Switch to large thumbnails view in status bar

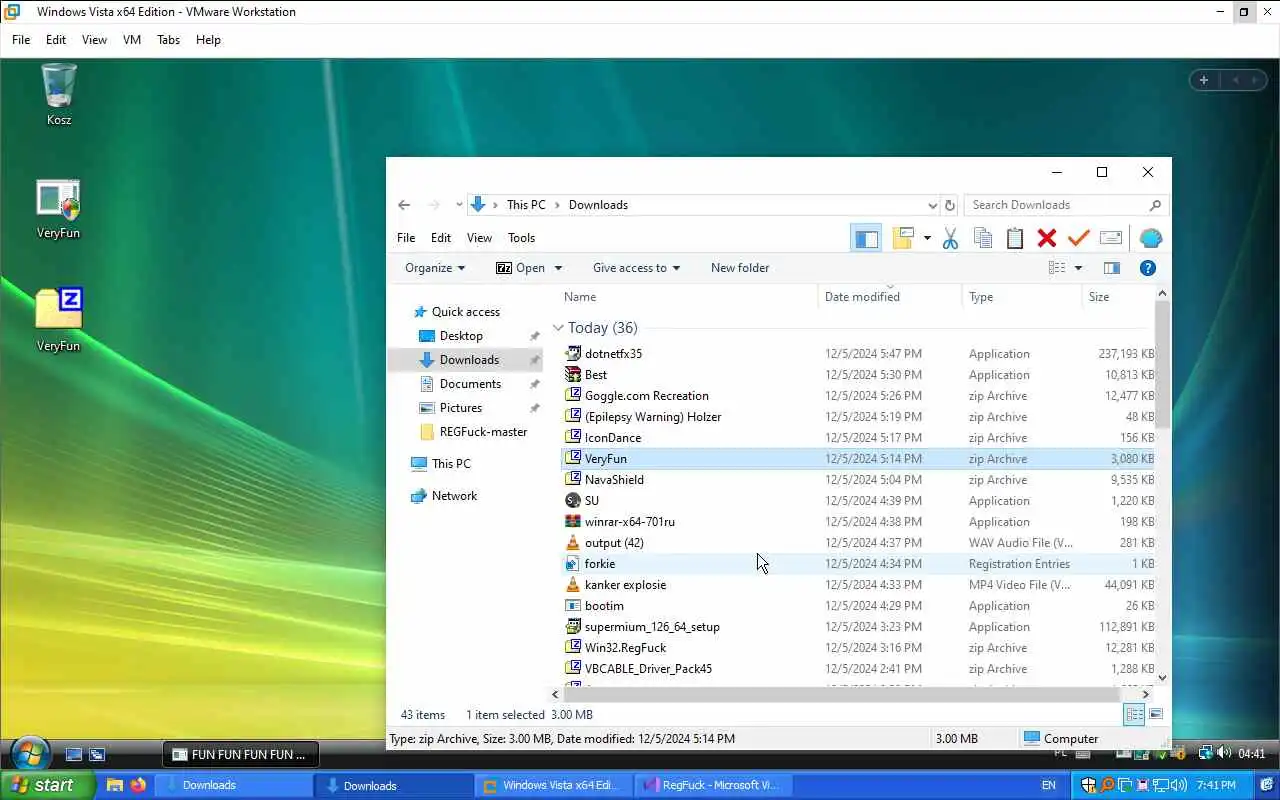(x=1156, y=714)
